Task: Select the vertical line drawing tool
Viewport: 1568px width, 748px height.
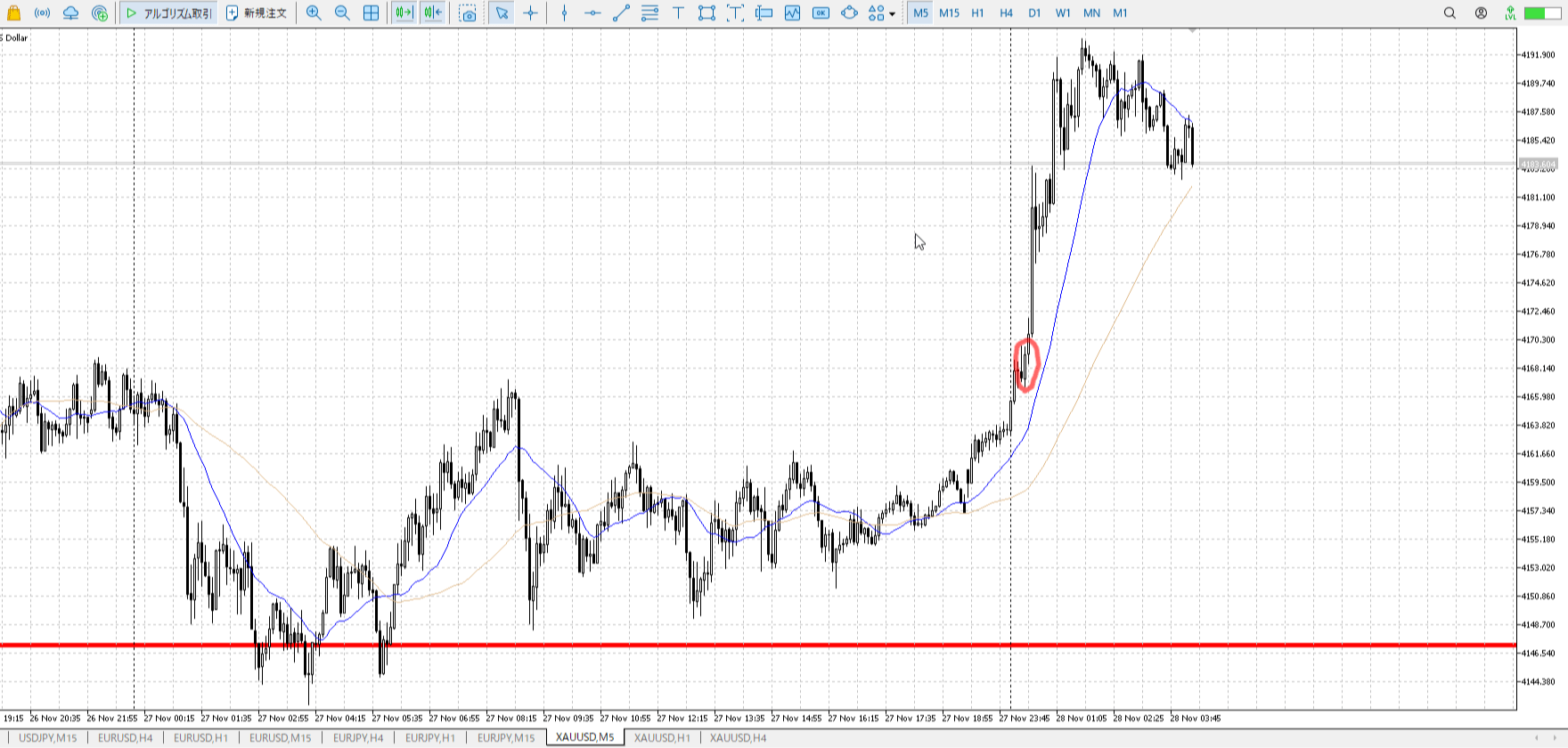Action: [x=564, y=13]
